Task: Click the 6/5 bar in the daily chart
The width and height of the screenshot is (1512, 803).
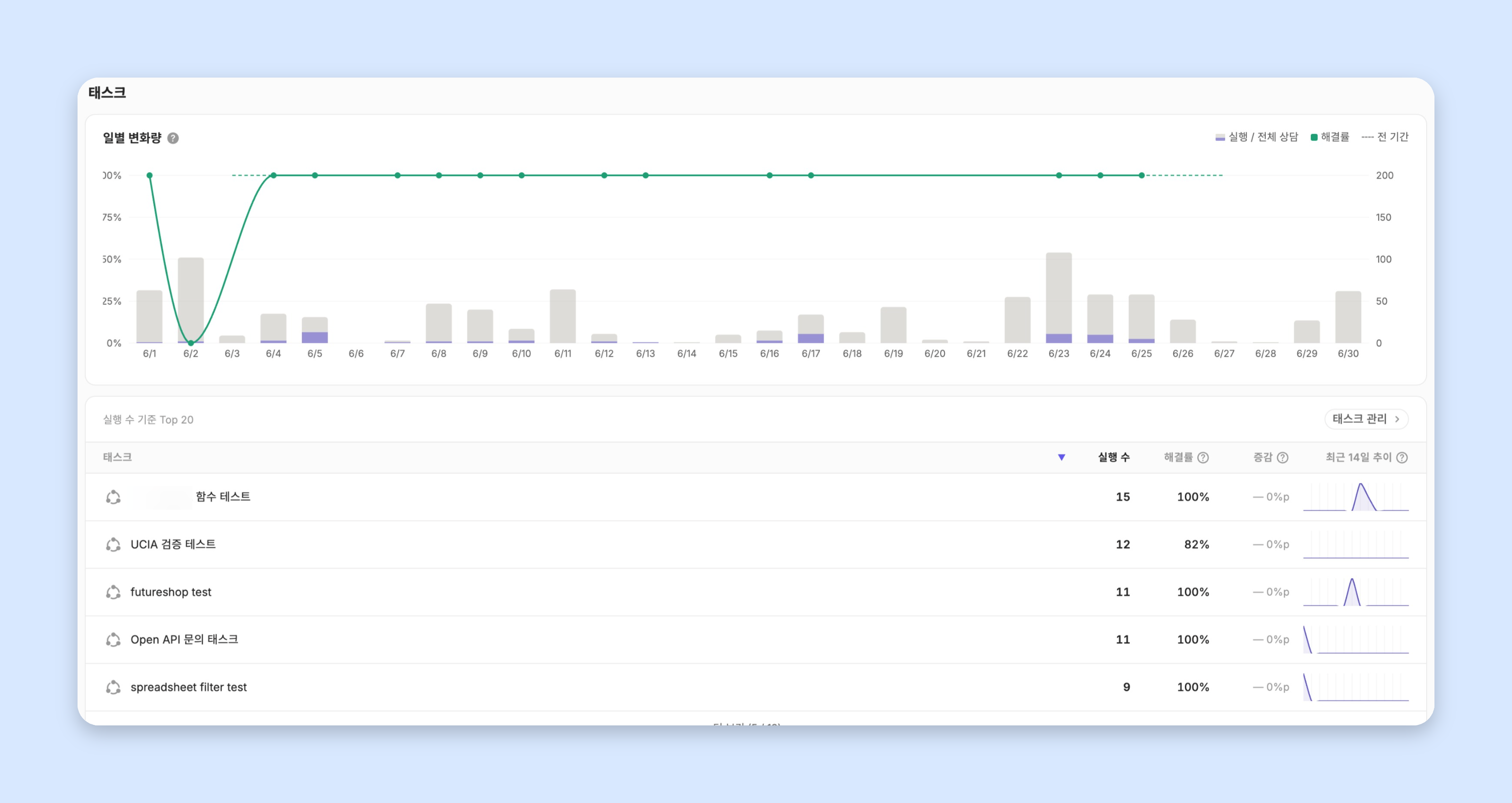Action: (x=315, y=330)
